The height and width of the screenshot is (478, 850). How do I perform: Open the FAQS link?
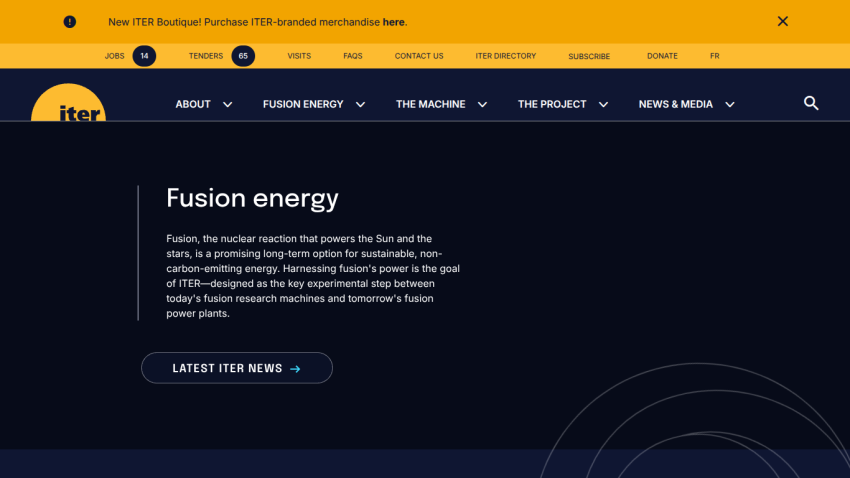(x=352, y=56)
